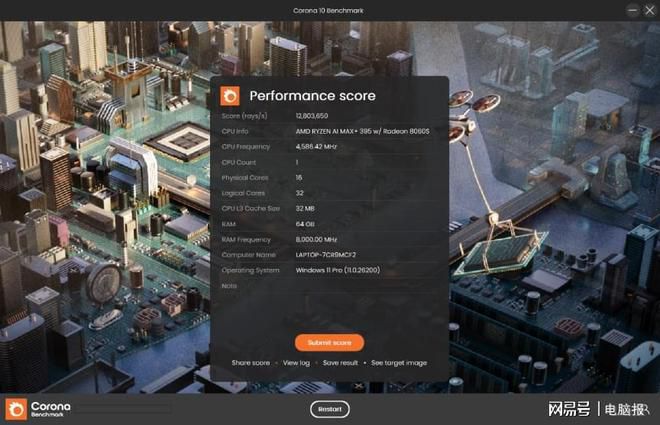Click the Corona Benchmark logo in bottom bar
The width and height of the screenshot is (660, 425).
[x=38, y=409]
